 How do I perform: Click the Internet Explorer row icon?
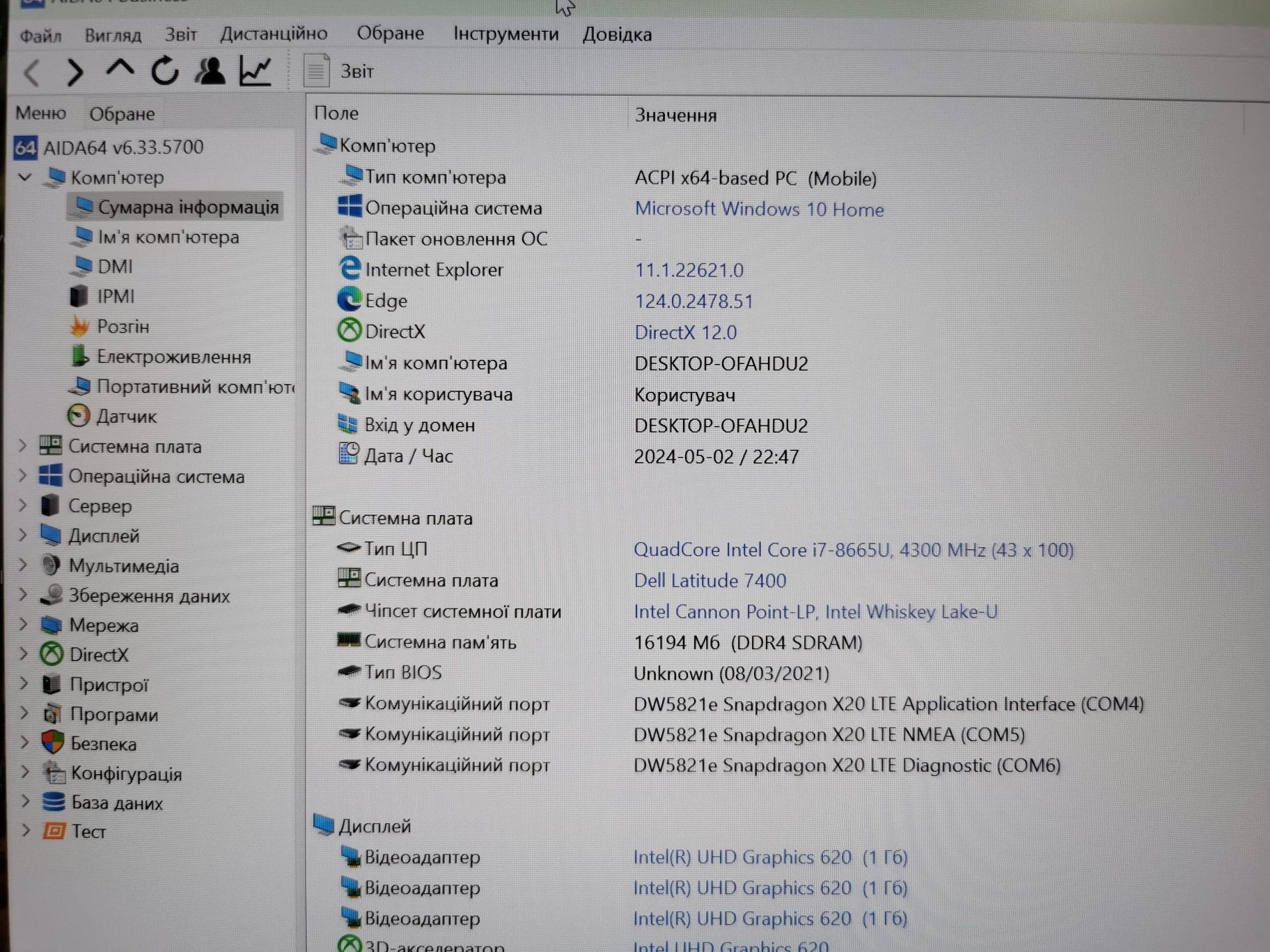(350, 269)
